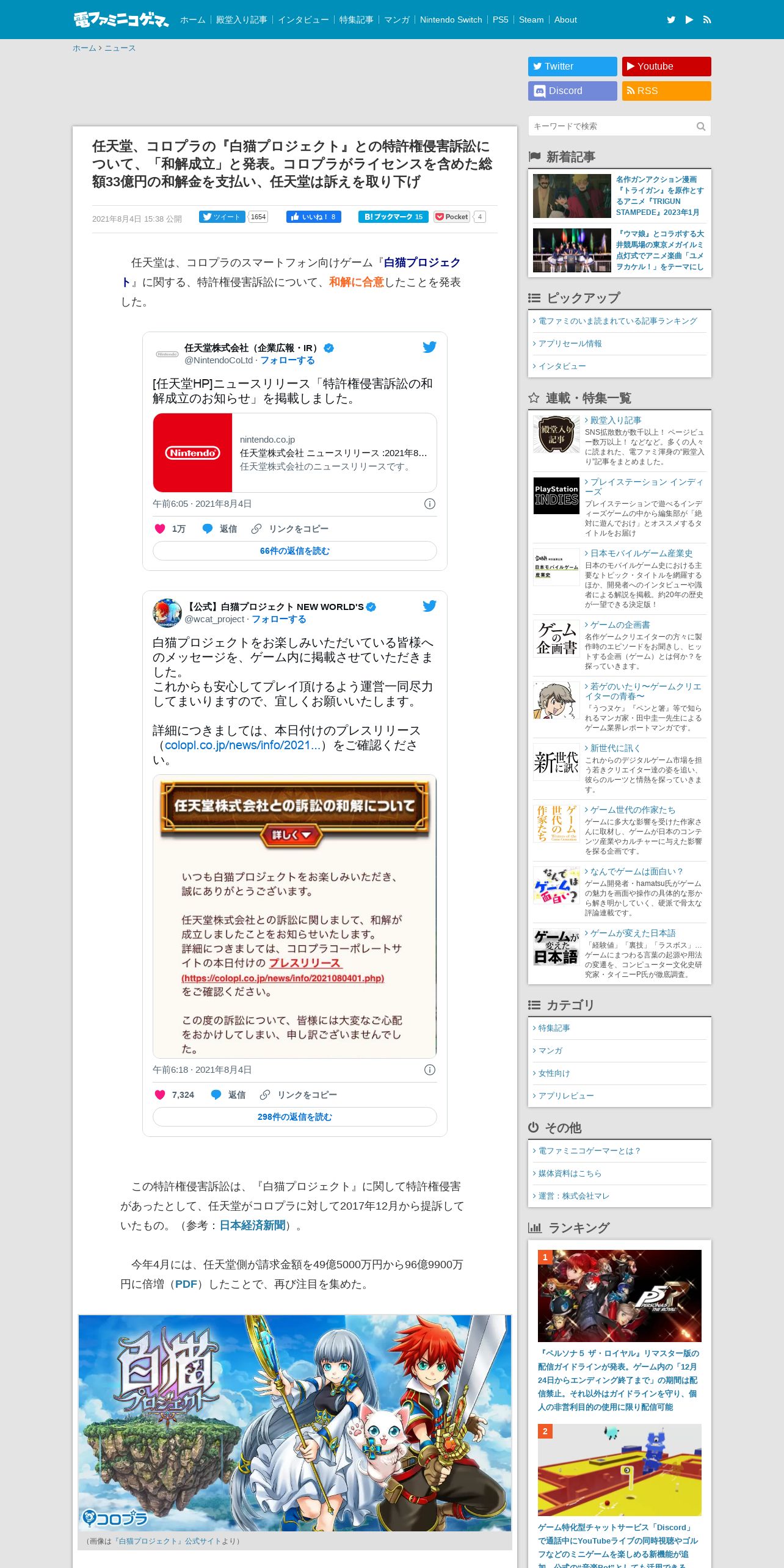Open ホーム in the top navigation
784x1568 pixels.
click(193, 20)
